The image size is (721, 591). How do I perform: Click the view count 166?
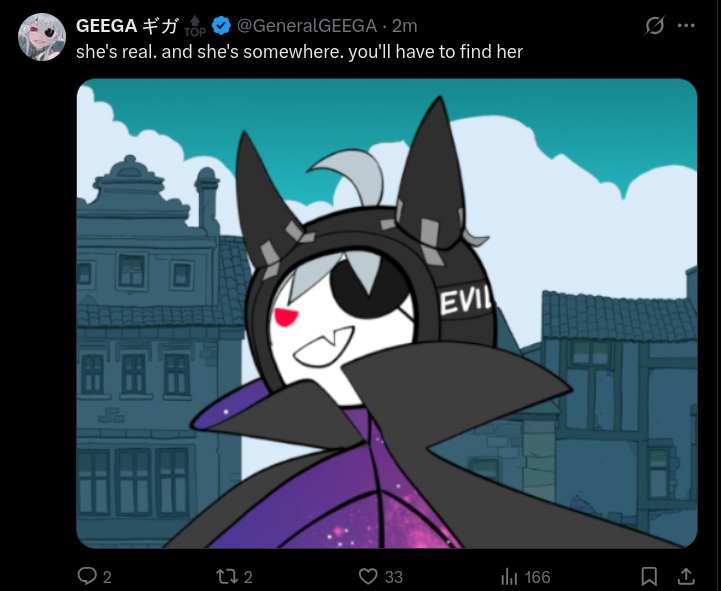pos(537,577)
